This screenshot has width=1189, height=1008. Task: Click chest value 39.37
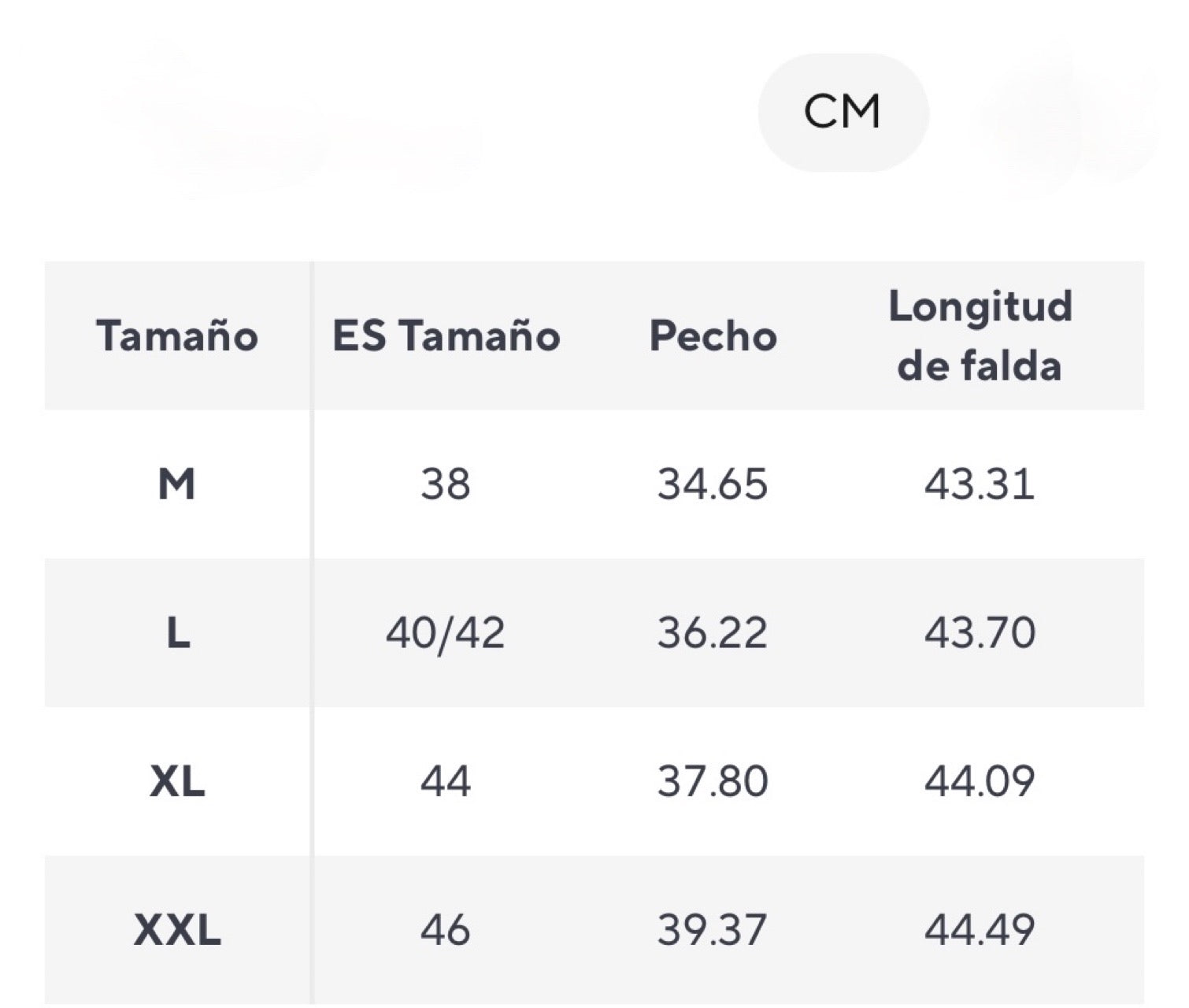pos(713,930)
